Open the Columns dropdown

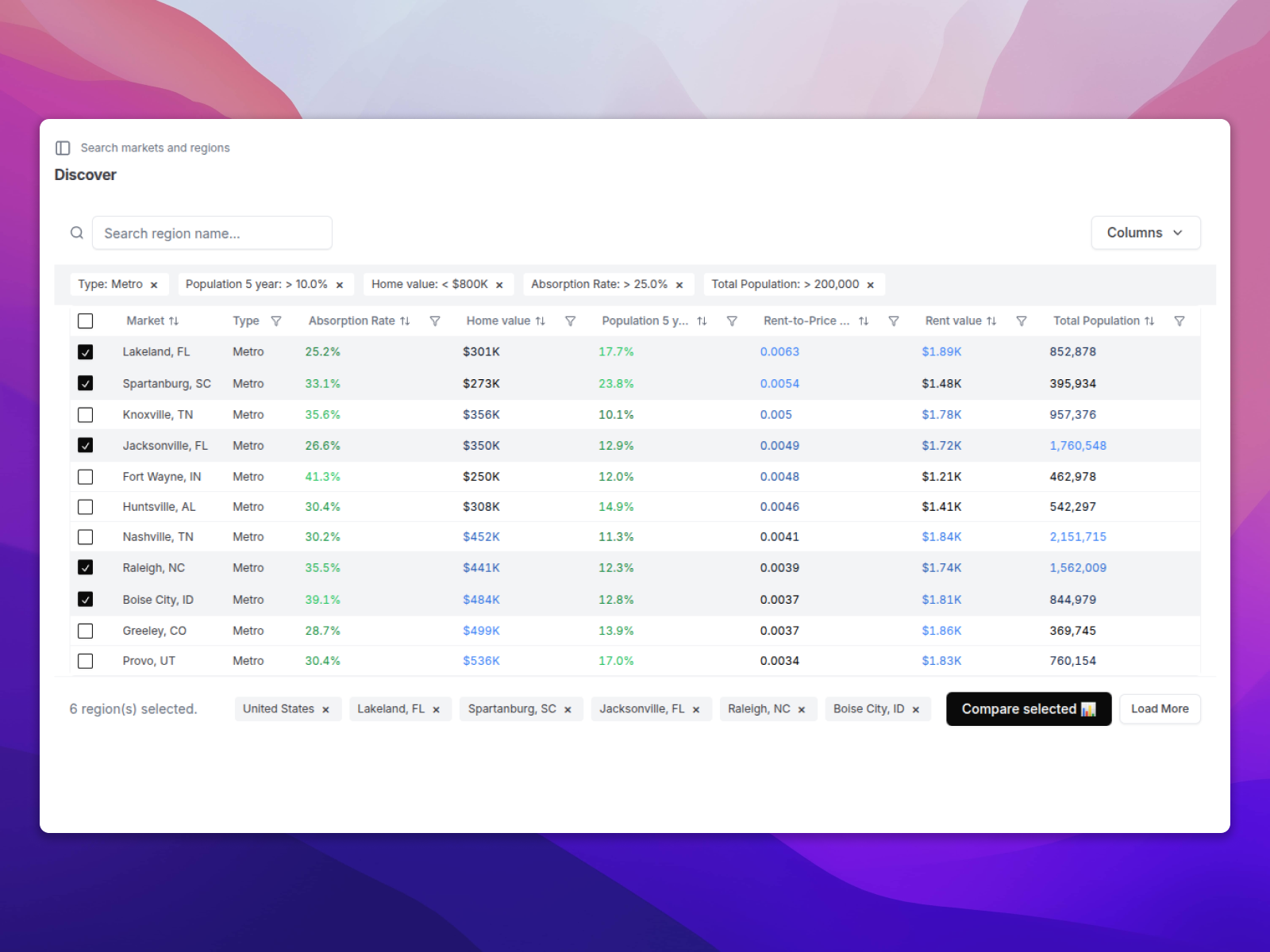click(x=1145, y=232)
